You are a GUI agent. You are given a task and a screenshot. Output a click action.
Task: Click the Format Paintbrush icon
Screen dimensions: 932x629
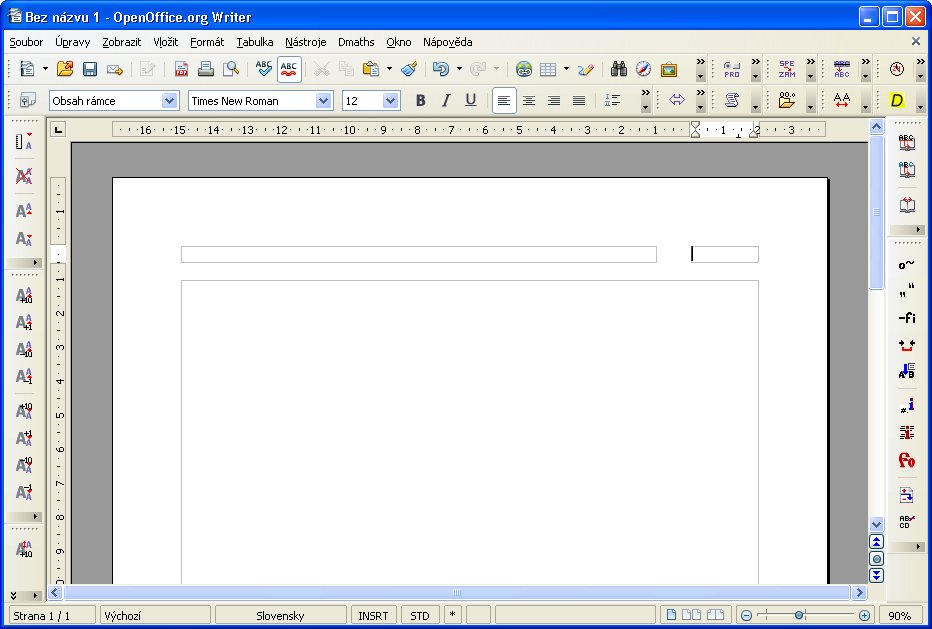pos(409,69)
